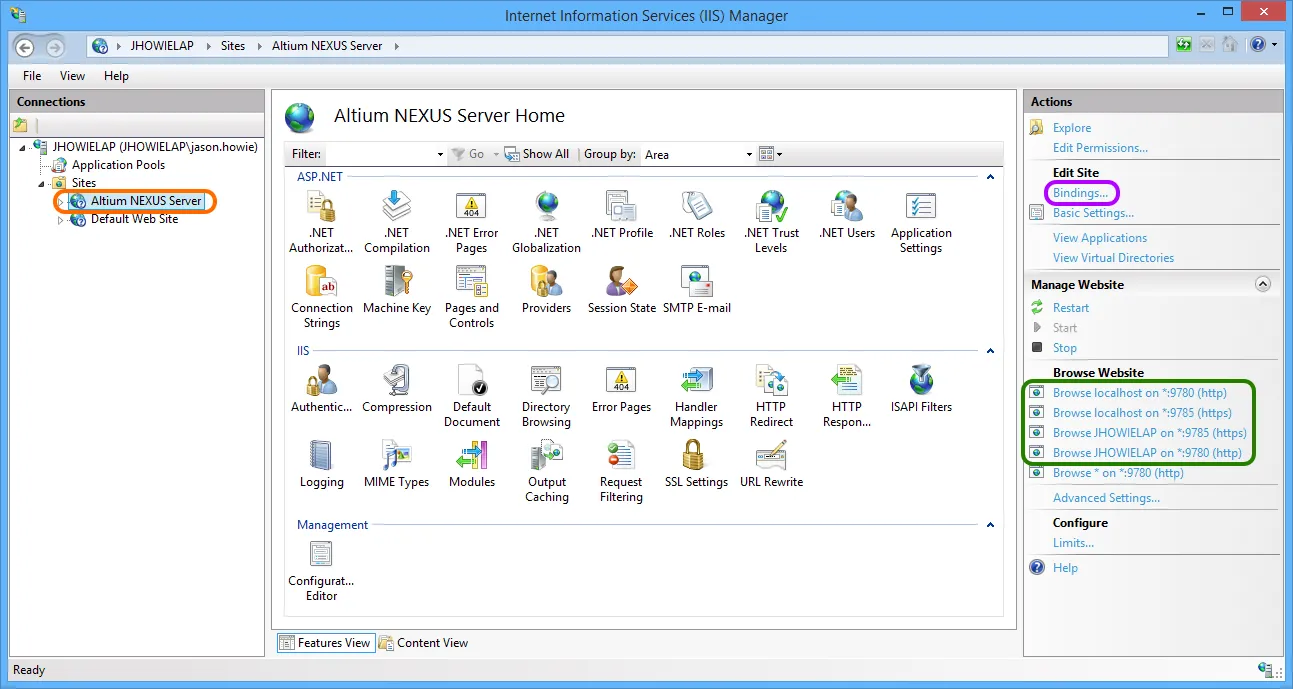Screen dimensions: 1293x689
Task: Open the Providers feature
Action: coord(546,290)
